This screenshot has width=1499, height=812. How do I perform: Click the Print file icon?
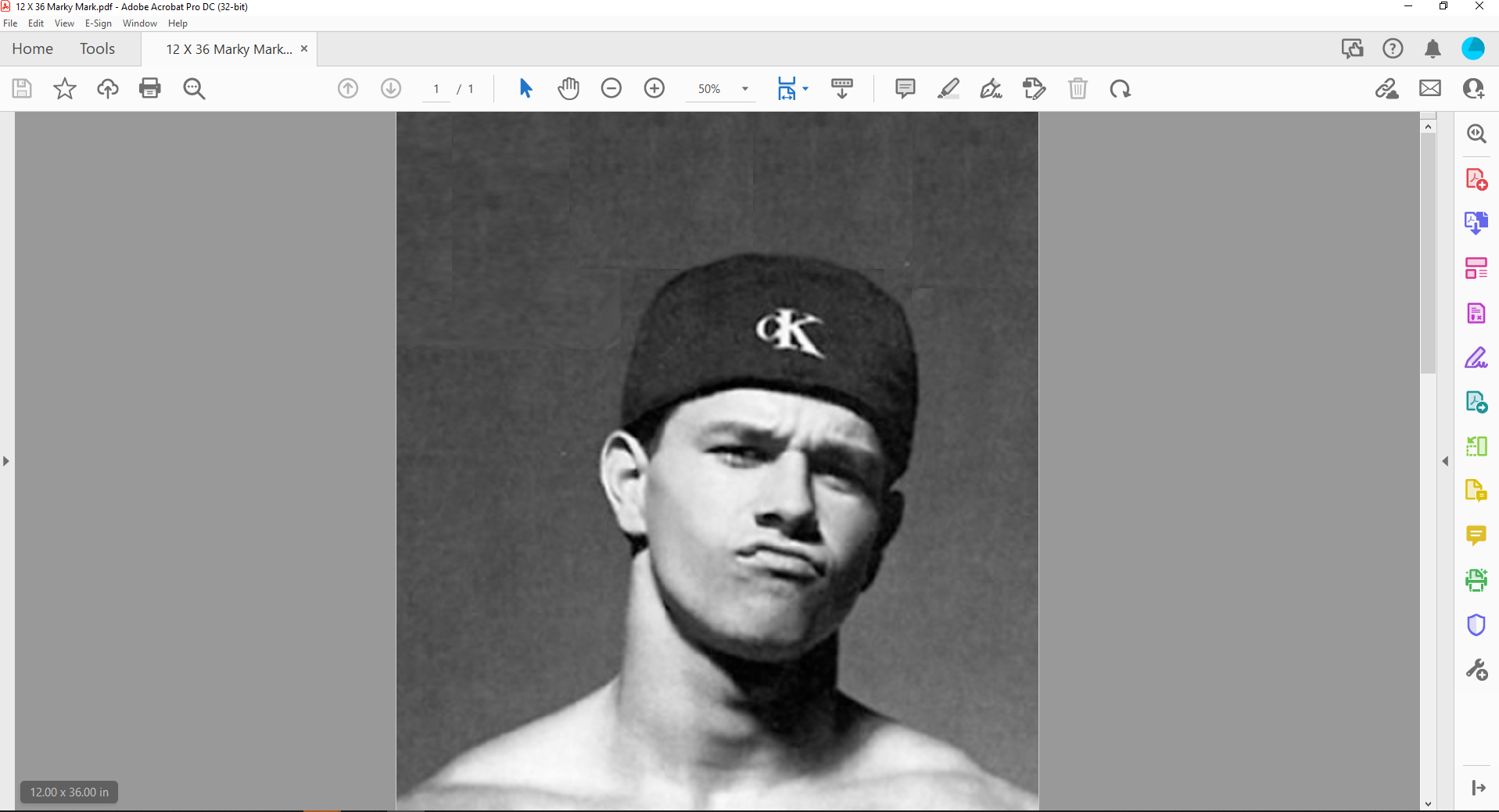(149, 88)
